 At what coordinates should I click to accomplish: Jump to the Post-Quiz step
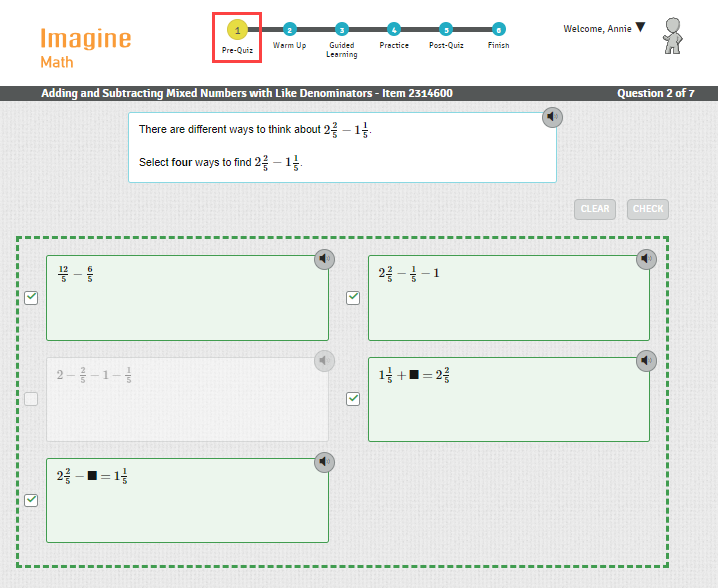coord(445,30)
